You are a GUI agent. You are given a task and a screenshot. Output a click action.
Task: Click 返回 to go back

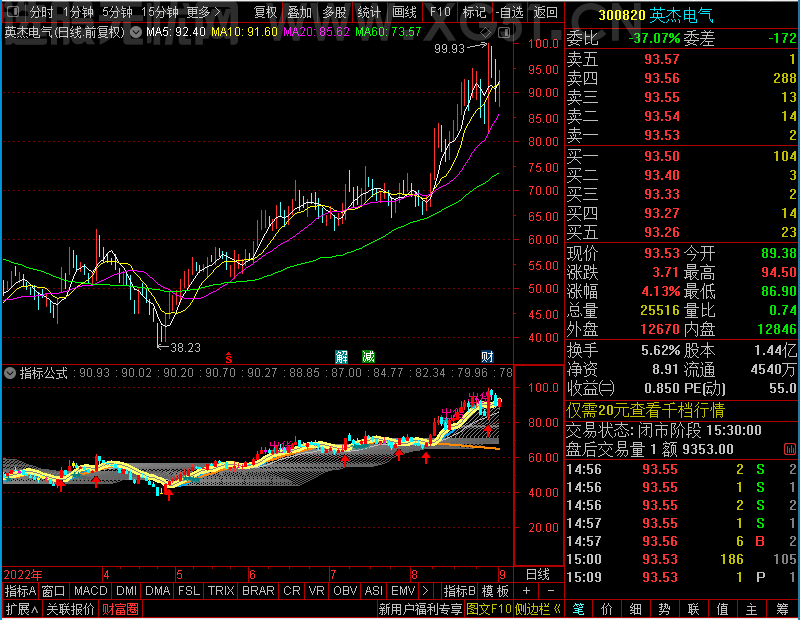click(x=546, y=12)
